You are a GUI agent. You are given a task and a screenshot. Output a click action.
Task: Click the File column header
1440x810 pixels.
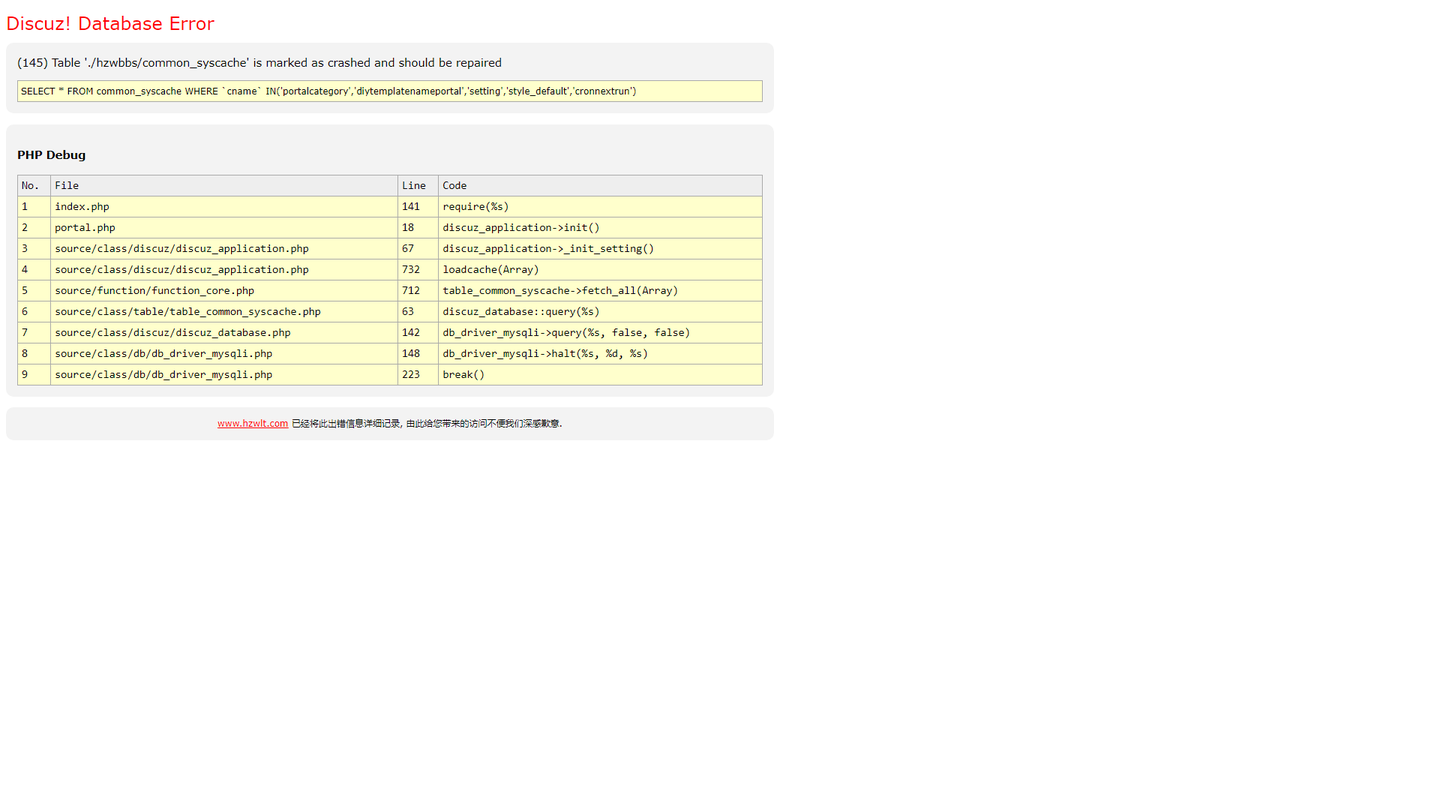[224, 186]
